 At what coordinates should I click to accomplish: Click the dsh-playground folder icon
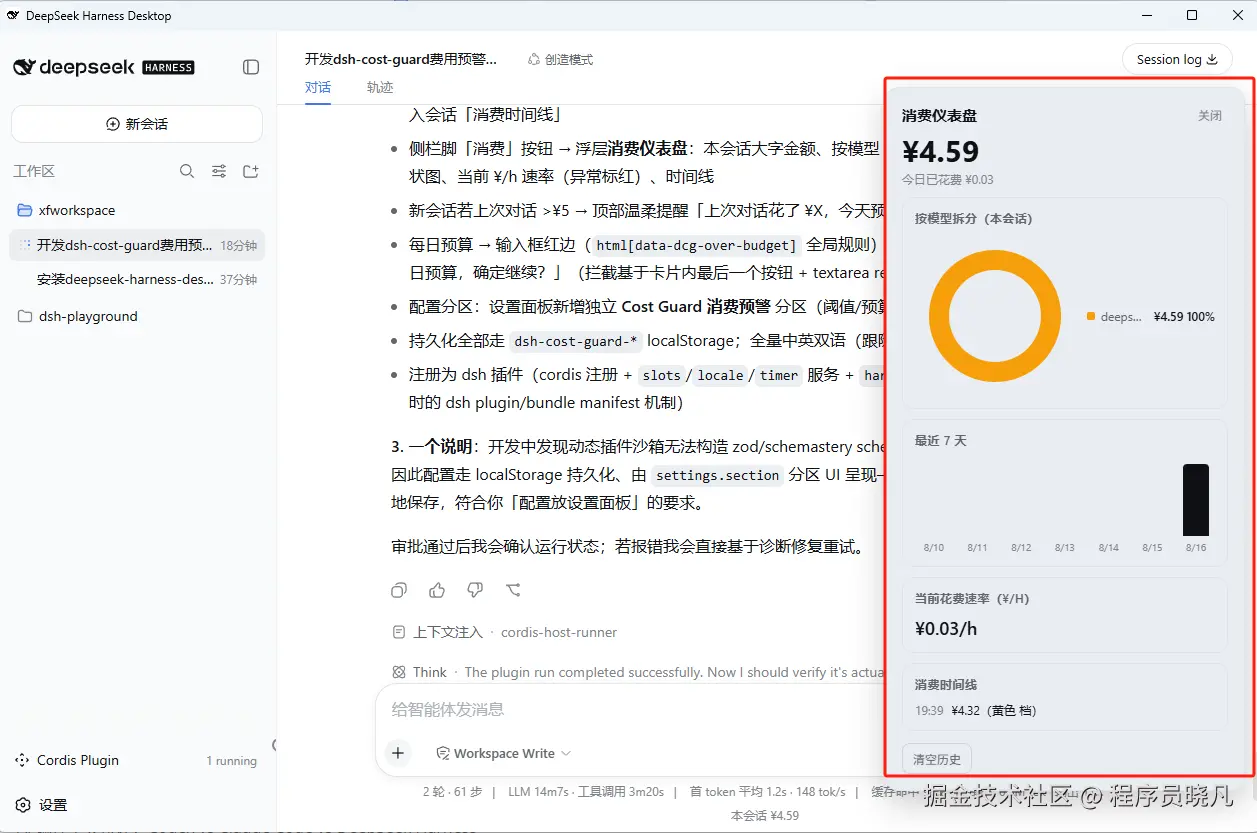[x=25, y=316]
